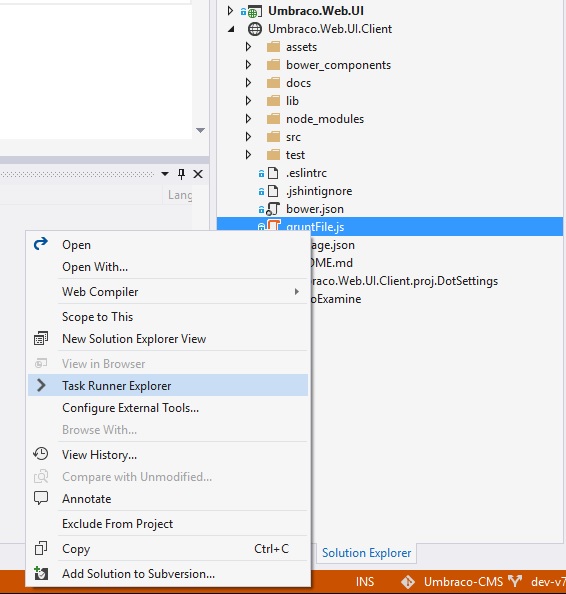Click the git branch dev-v7 indicator
566x594 pixels.
pyautogui.click(x=548, y=581)
